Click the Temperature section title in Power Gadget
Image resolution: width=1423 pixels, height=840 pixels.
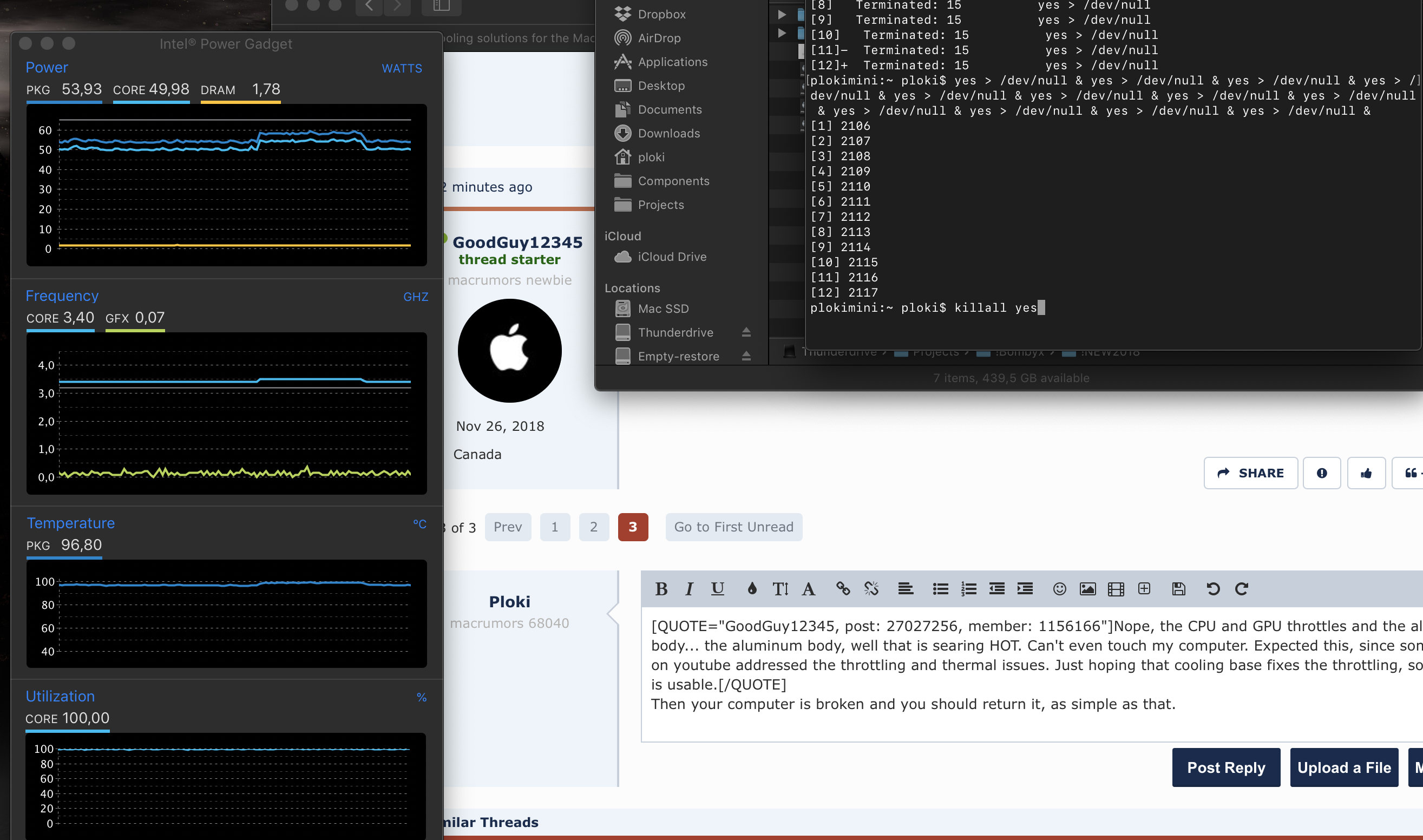[x=71, y=523]
